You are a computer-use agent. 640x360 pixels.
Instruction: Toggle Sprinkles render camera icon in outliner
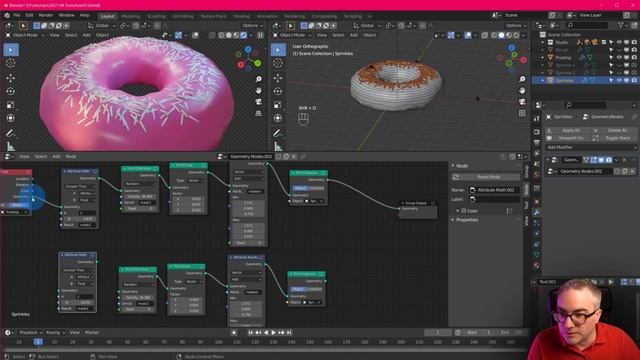(634, 80)
